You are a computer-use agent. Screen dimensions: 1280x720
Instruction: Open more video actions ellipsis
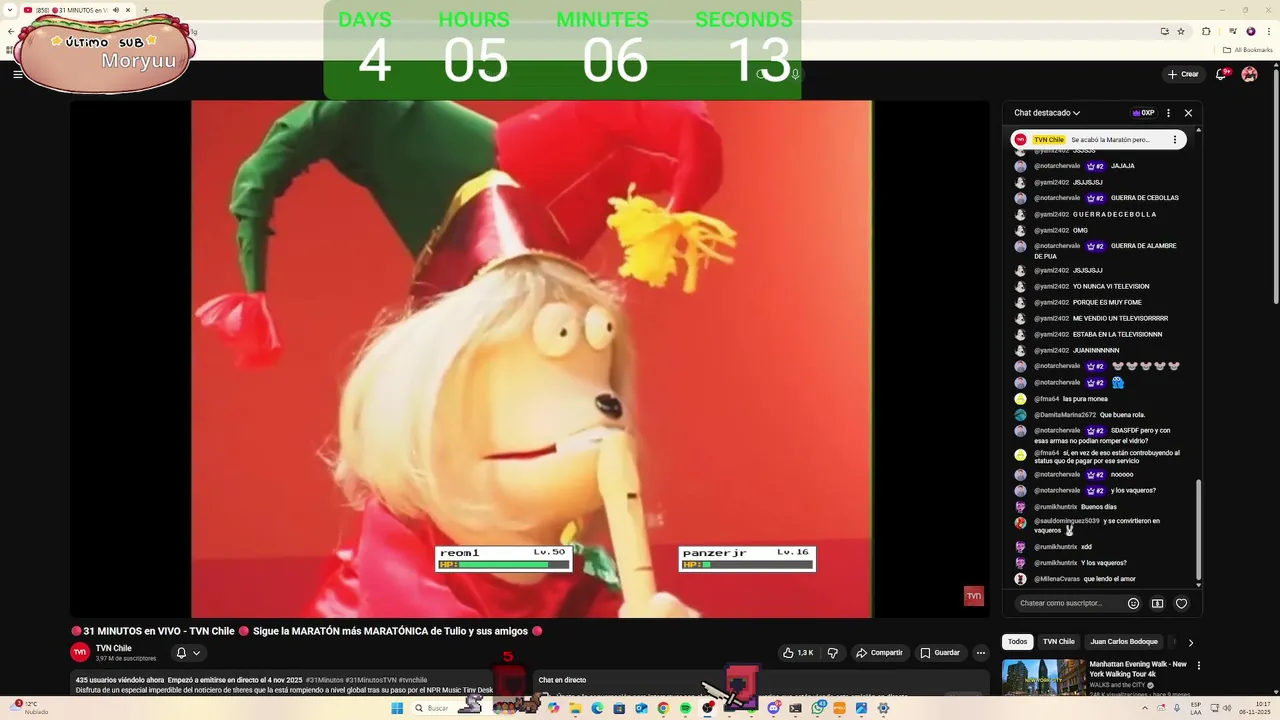tap(981, 653)
